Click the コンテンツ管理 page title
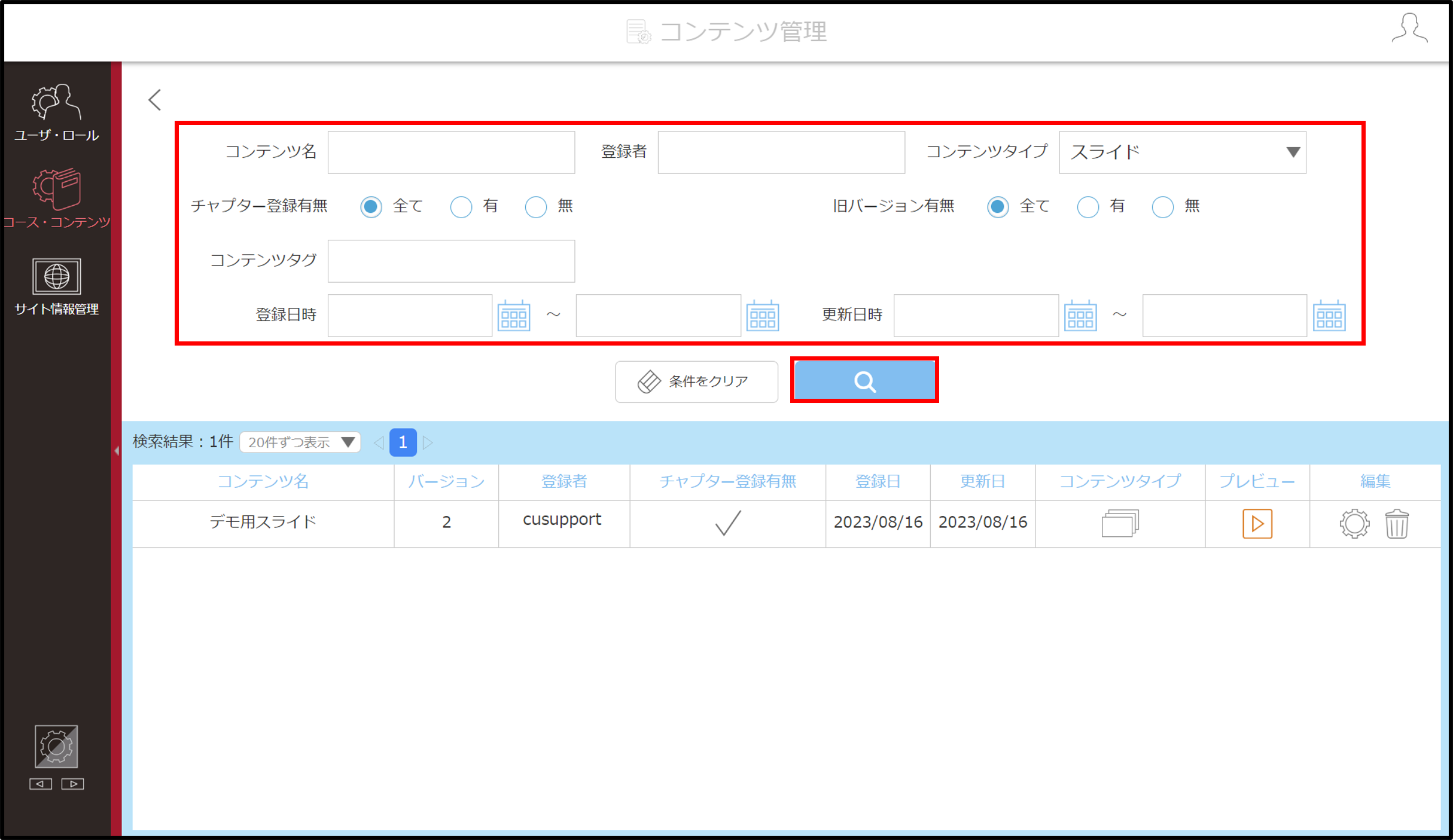This screenshot has height=840, width=1453. coord(744,32)
